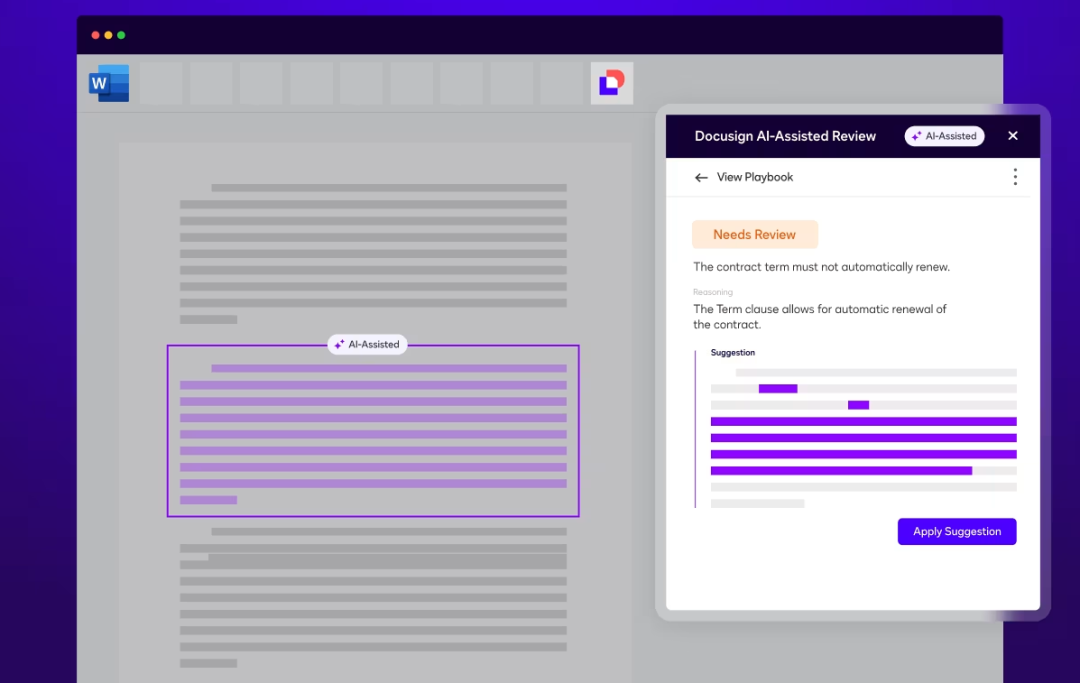
Task: Select the purple highlighted clause in document
Action: (373, 433)
